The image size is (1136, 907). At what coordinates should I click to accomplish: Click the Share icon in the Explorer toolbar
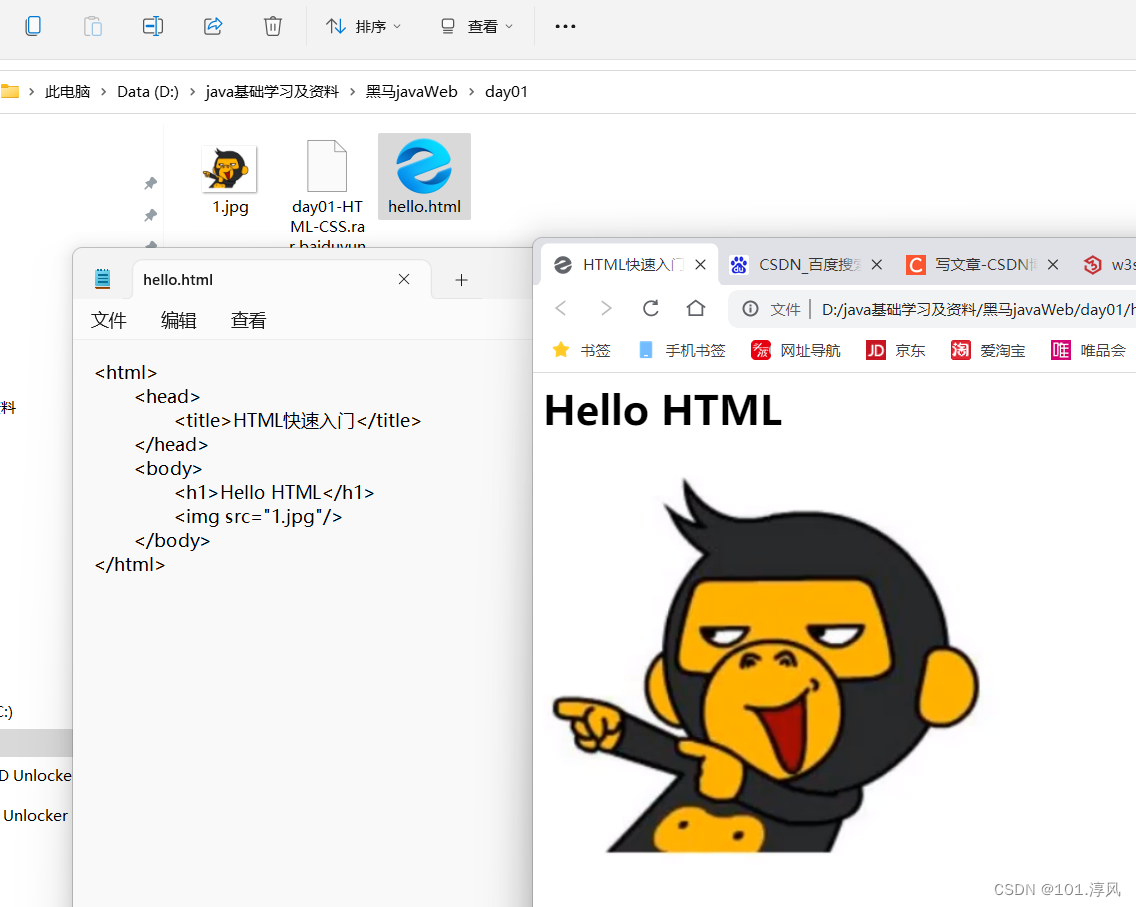[213, 26]
